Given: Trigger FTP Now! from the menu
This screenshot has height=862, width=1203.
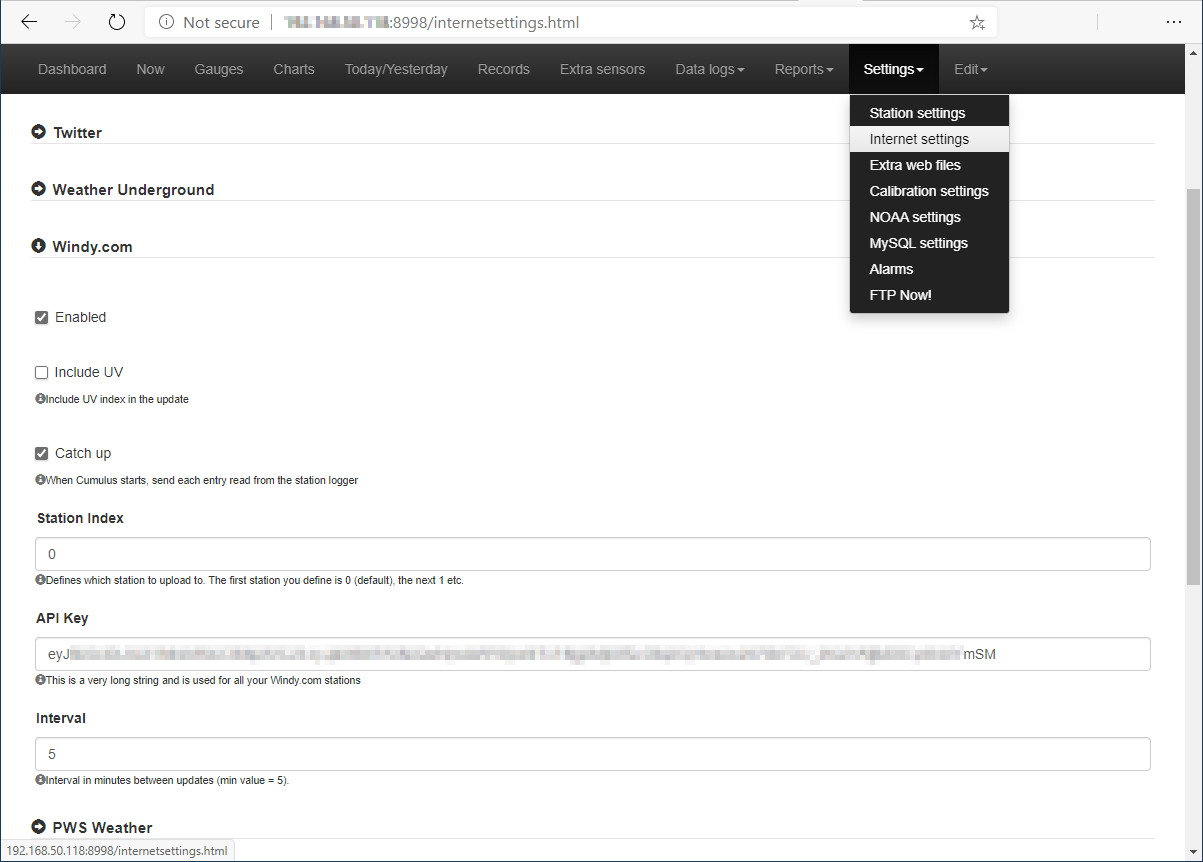Looking at the screenshot, I should tap(900, 294).
